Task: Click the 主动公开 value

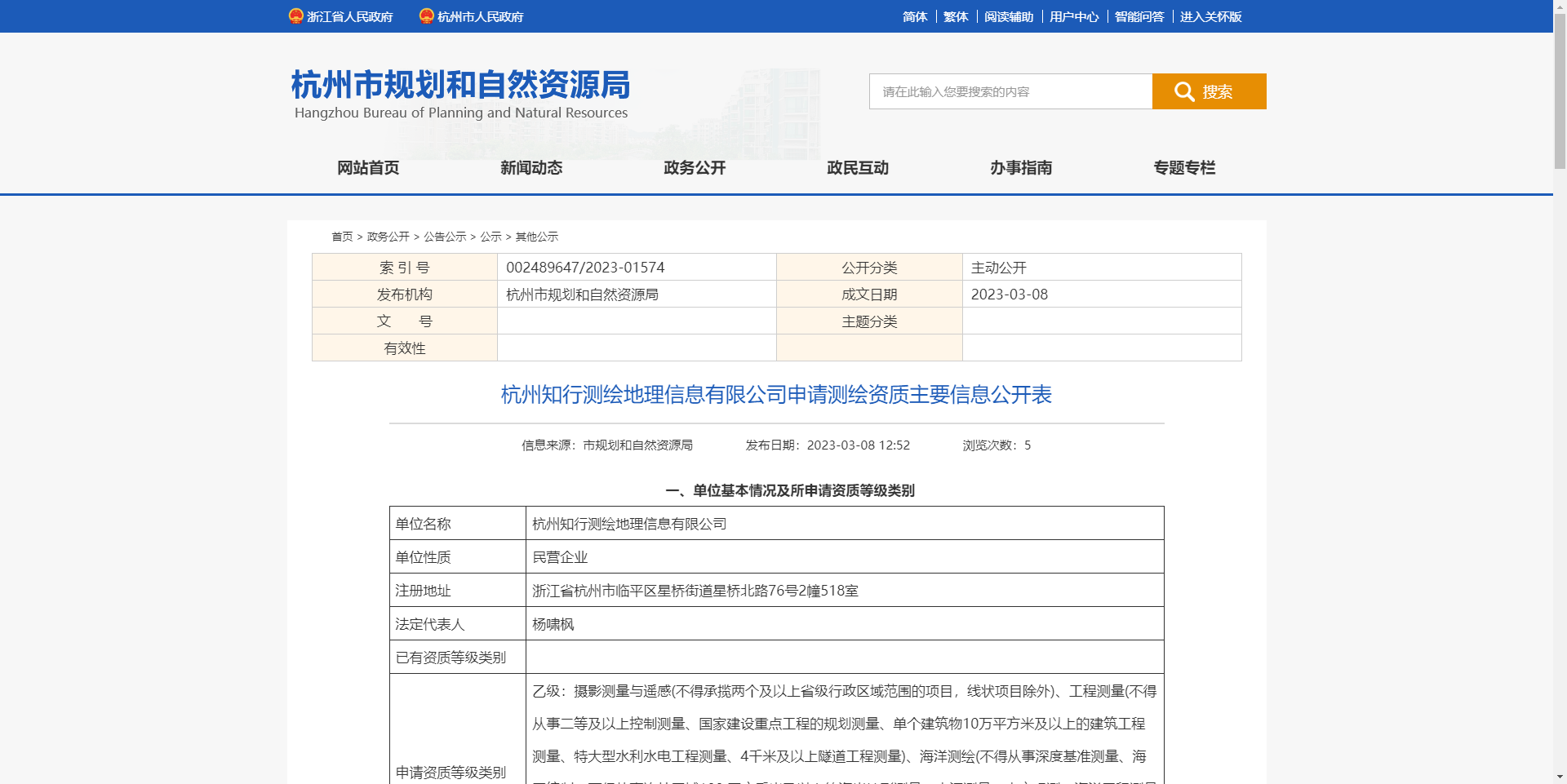Action: click(x=999, y=268)
